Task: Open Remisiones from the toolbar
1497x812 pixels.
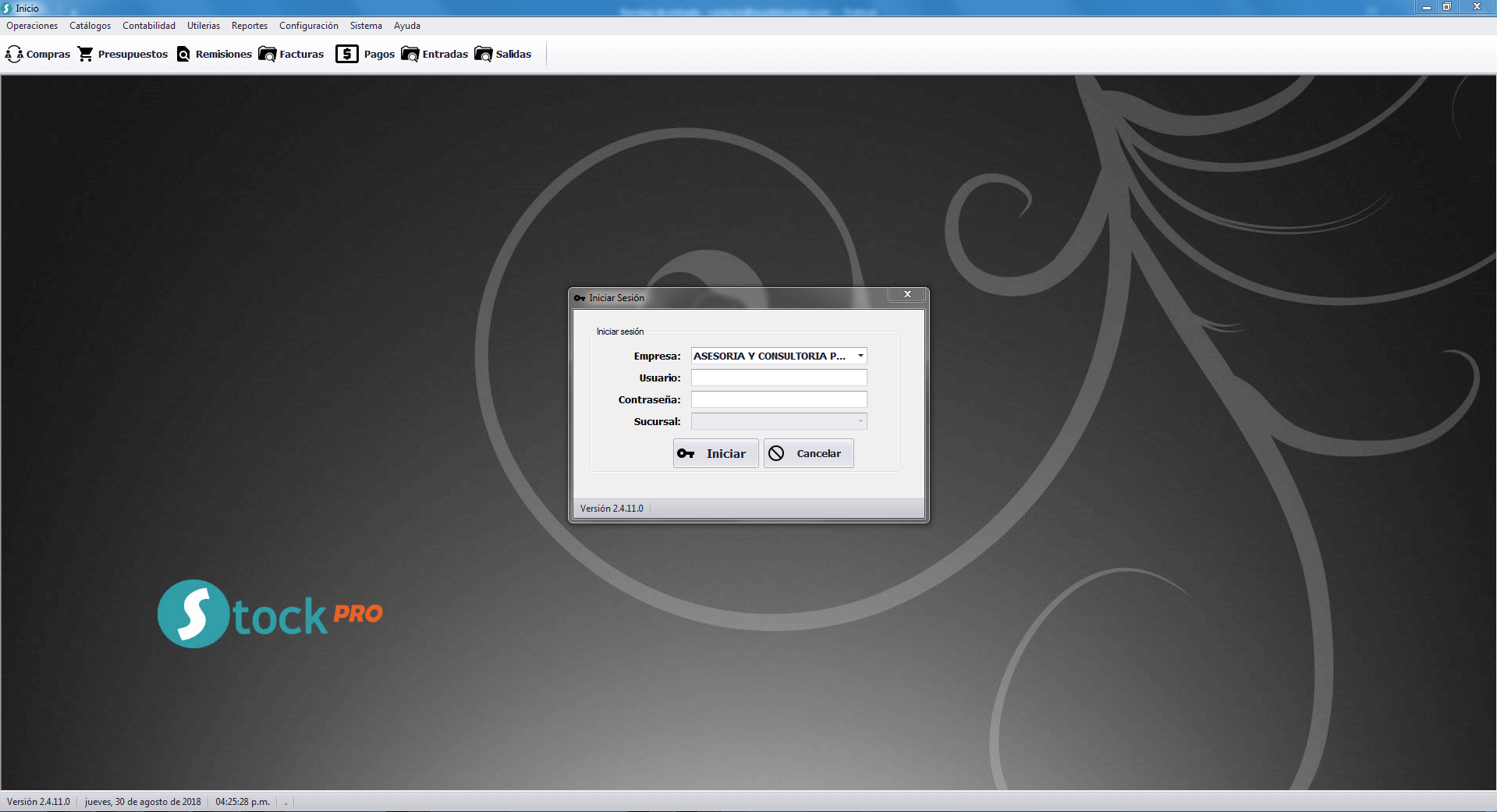Action: click(183, 54)
